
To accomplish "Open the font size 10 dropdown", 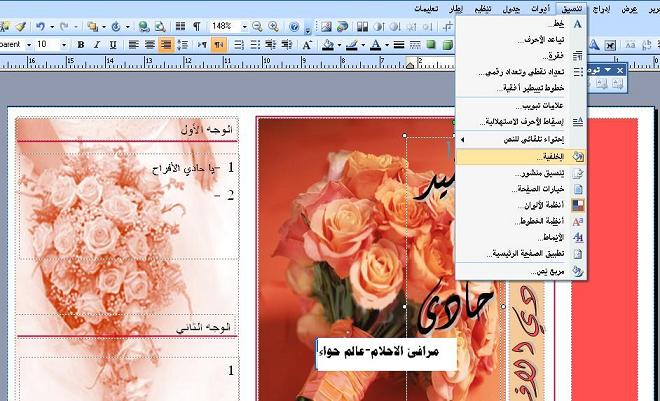I will pos(66,45).
